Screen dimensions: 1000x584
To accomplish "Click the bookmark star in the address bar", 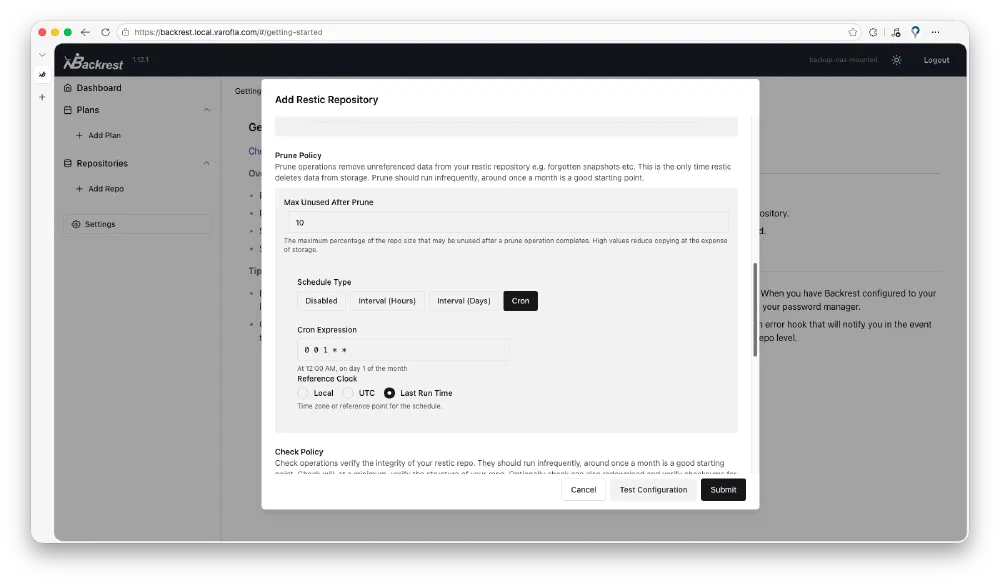I will 852,31.
